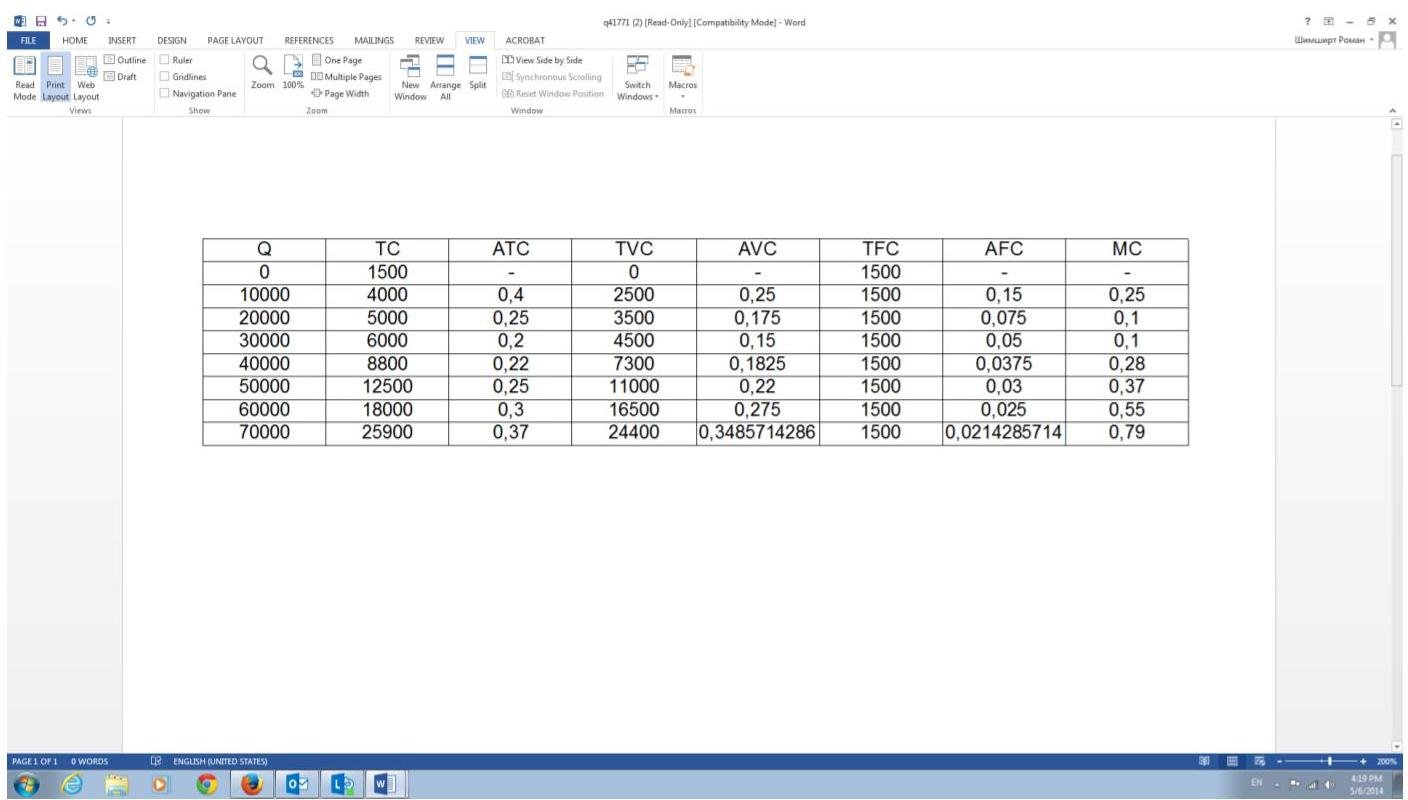Click the Save icon in quick access toolbar
The image size is (1408, 800).
tap(41, 21)
